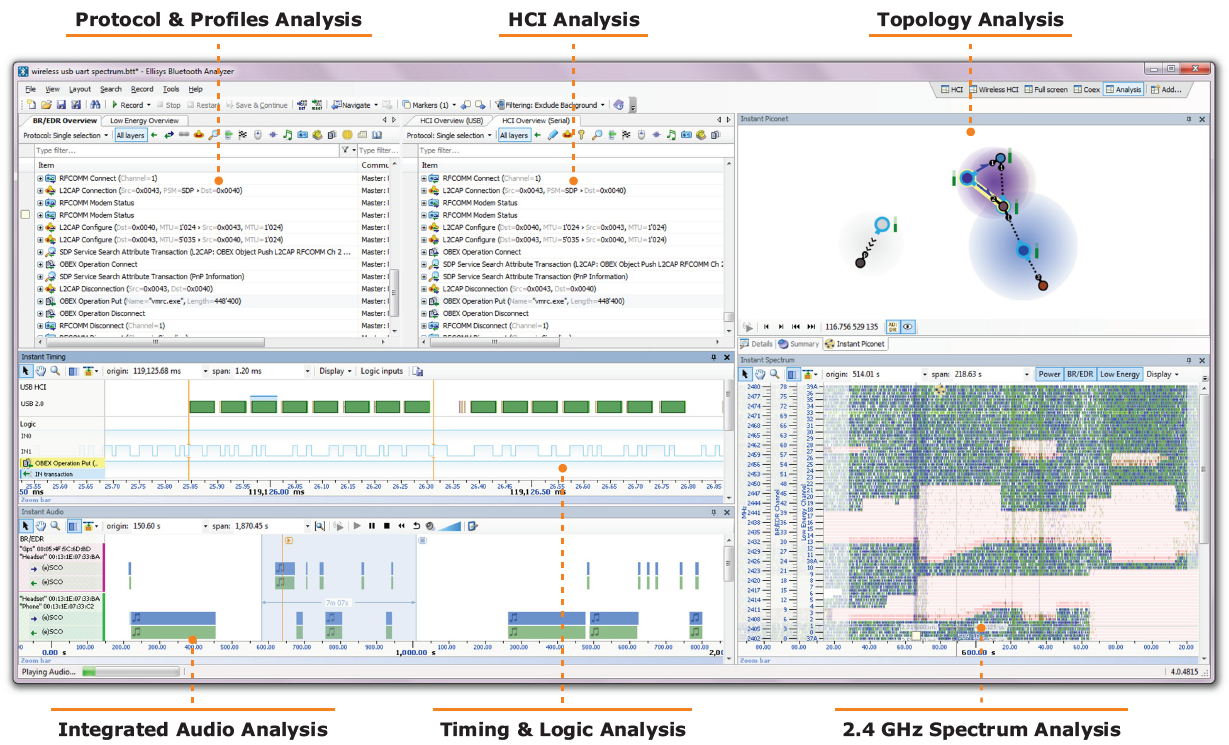Click the music note filter icon in BR/EDR Overview
This screenshot has height=745, width=1229.
tap(287, 135)
